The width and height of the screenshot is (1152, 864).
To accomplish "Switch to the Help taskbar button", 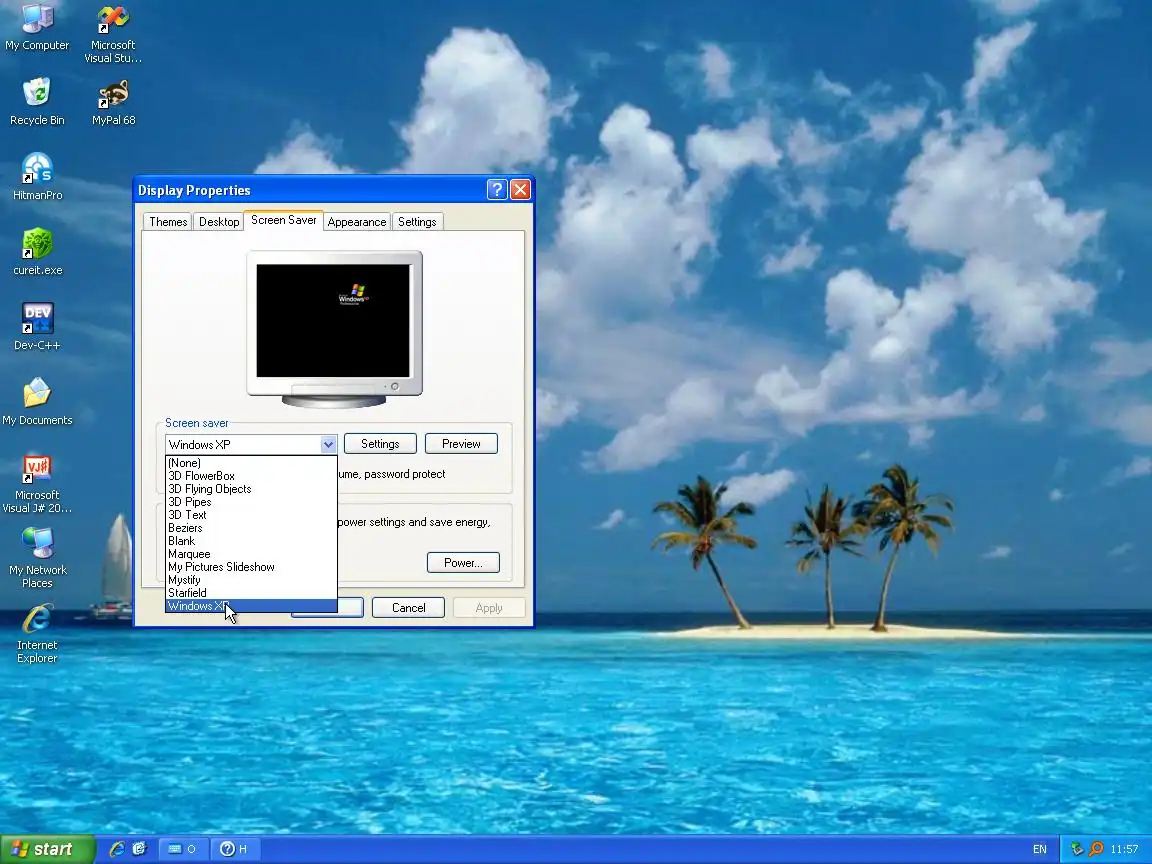I will pos(234,849).
